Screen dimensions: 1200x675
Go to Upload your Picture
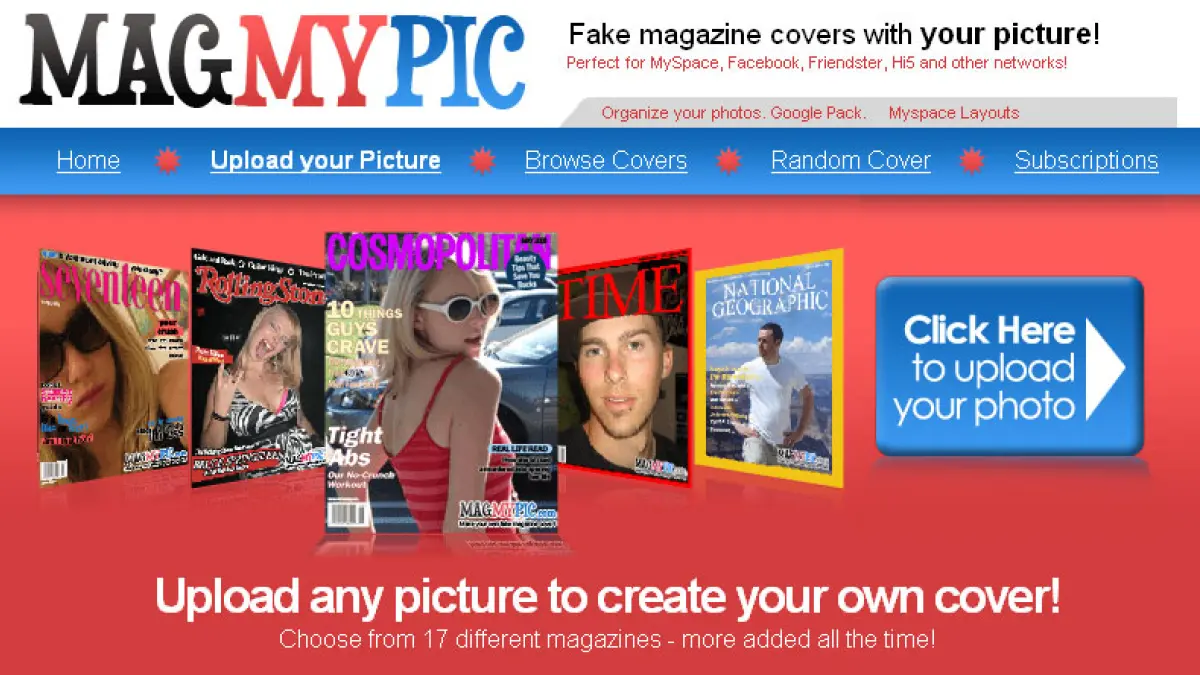[x=325, y=161]
